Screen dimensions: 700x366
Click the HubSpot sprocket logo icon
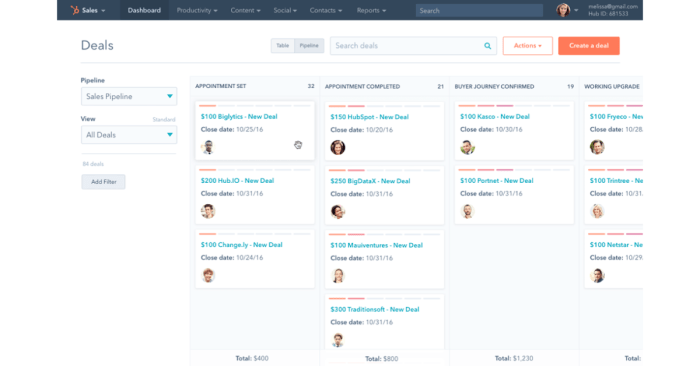click(75, 10)
